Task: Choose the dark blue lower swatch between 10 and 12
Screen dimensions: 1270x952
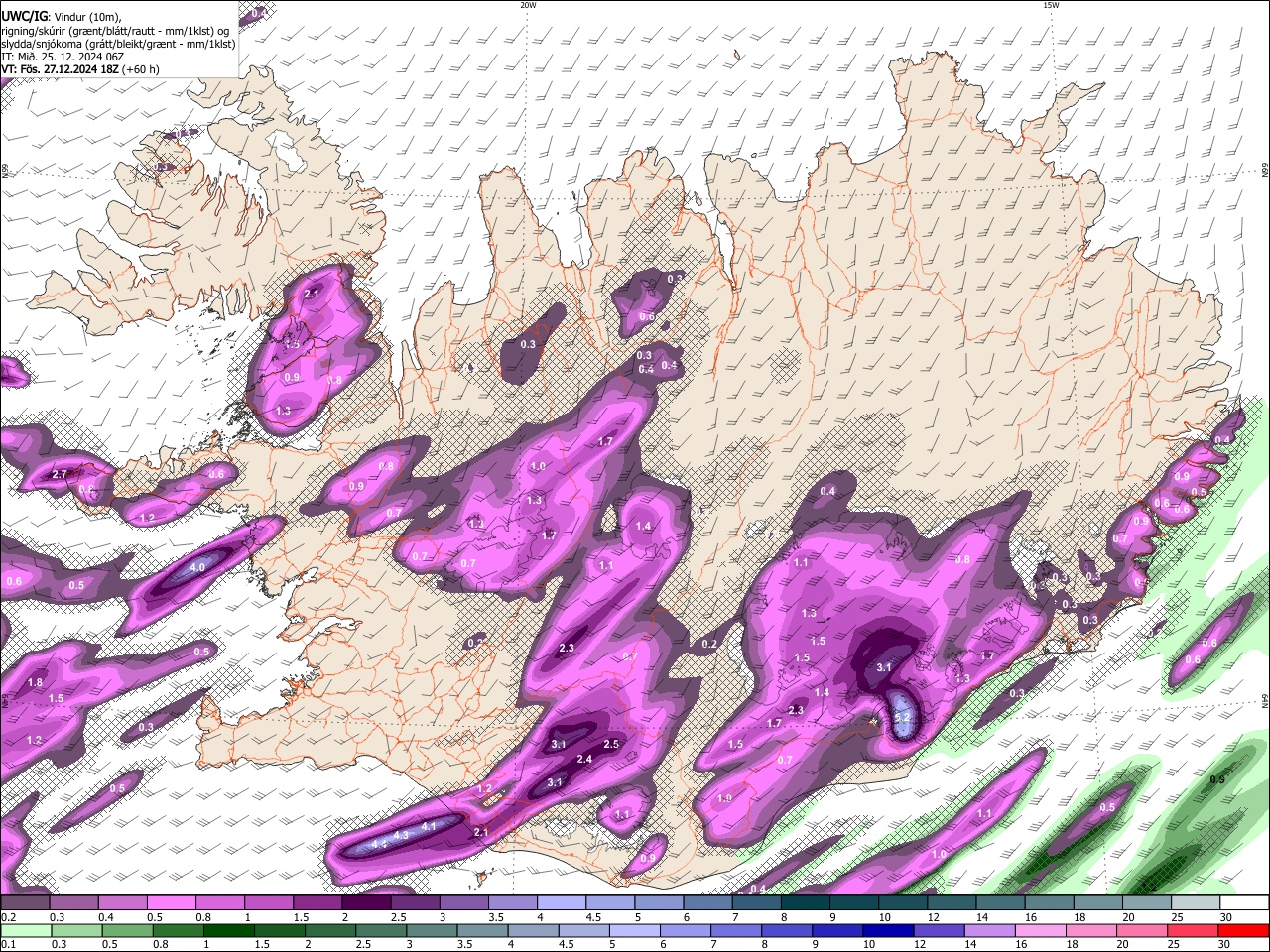Action: point(888,930)
